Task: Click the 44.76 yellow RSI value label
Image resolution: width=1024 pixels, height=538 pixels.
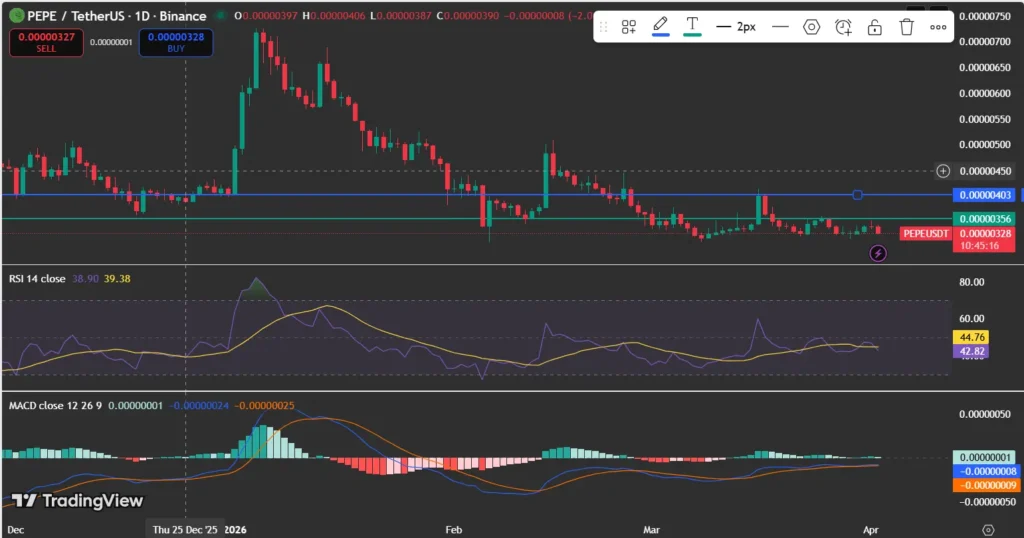Action: (971, 337)
